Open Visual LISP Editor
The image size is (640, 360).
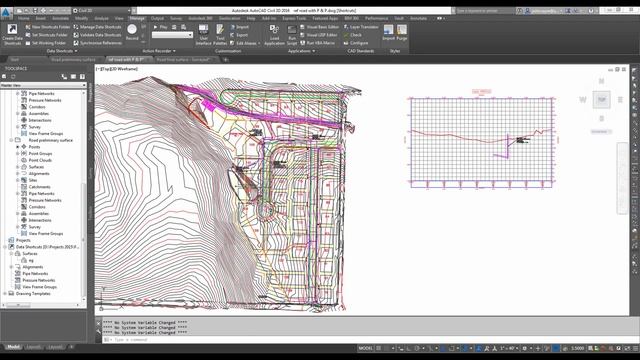[319, 35]
